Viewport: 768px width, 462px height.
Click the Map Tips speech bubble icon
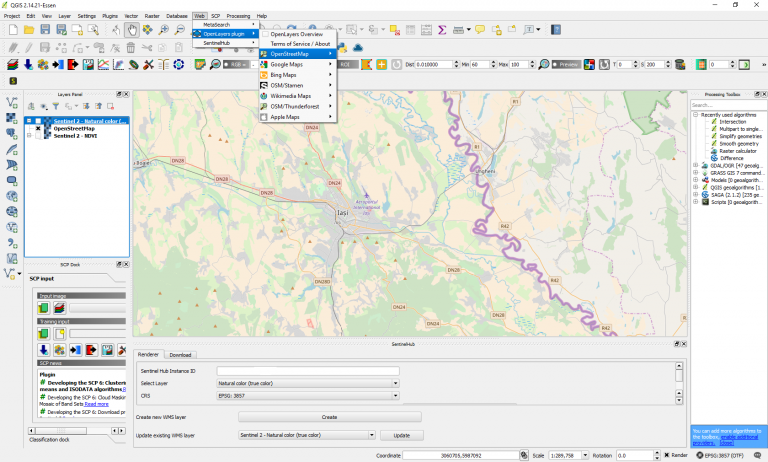pos(480,30)
